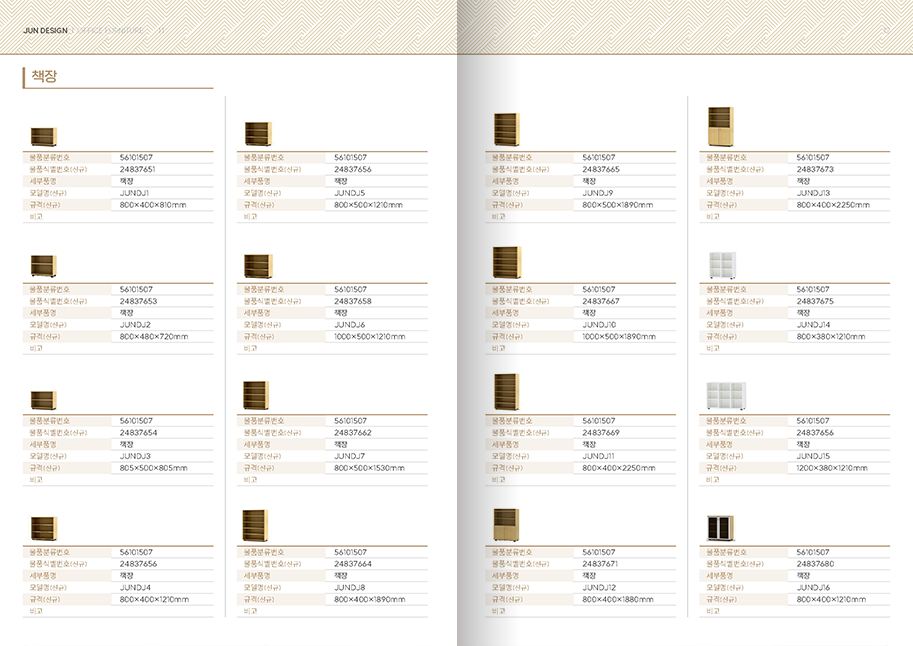Click the 책장 section heading
The width and height of the screenshot is (913, 646).
(x=44, y=76)
